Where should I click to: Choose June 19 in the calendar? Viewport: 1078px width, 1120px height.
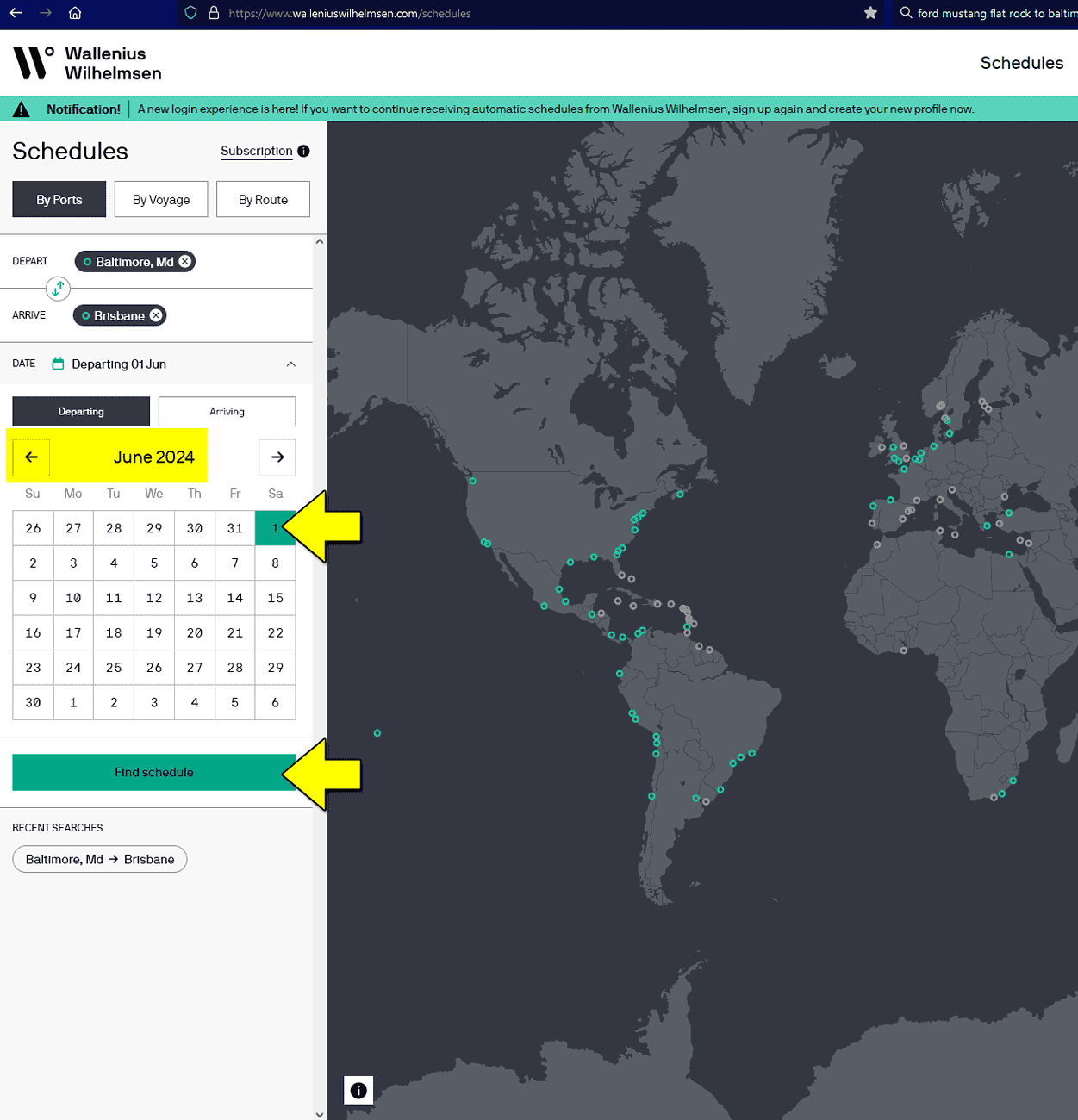click(154, 632)
